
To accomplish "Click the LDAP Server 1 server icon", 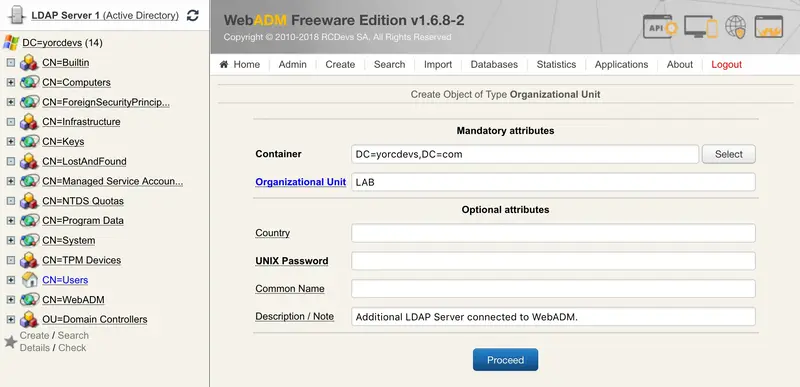I will [x=17, y=15].
